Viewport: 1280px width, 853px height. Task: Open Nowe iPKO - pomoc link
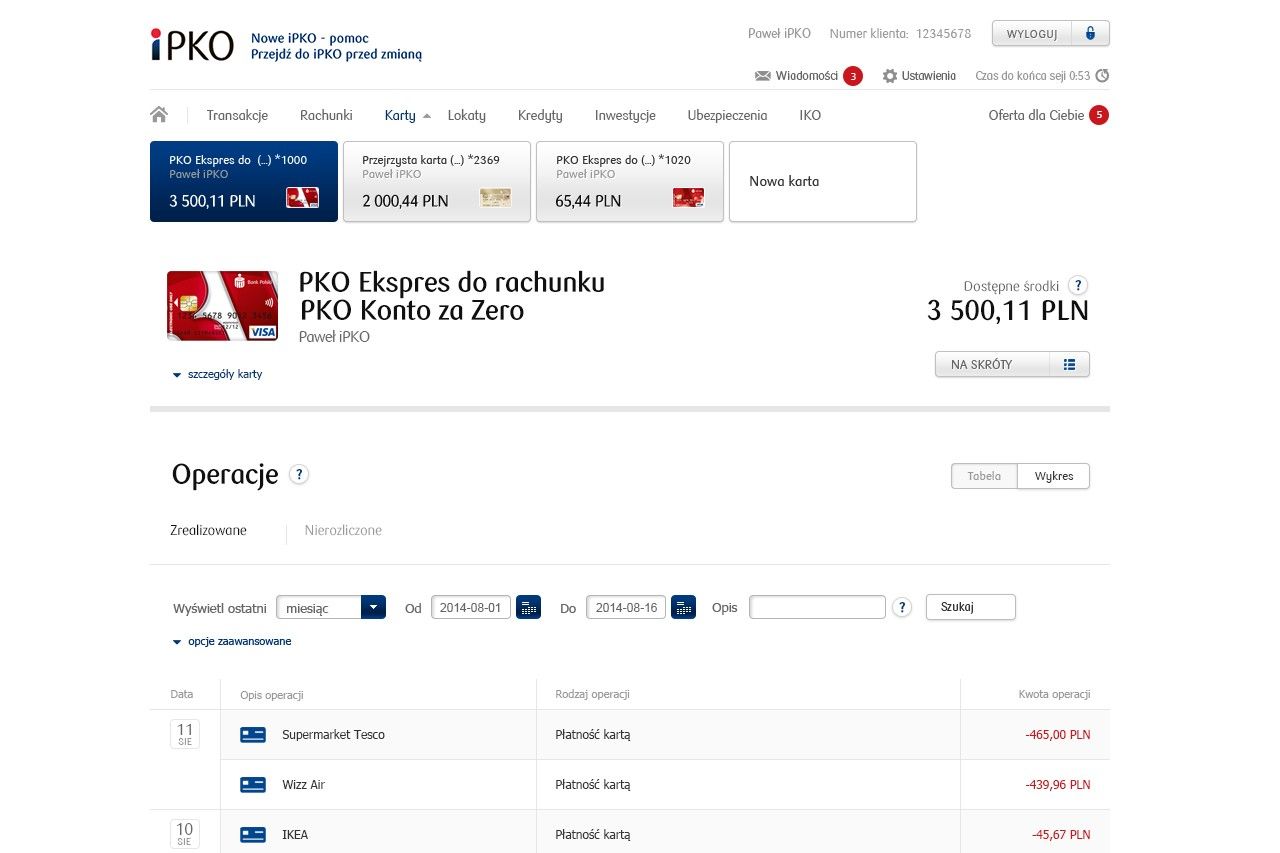pos(310,38)
